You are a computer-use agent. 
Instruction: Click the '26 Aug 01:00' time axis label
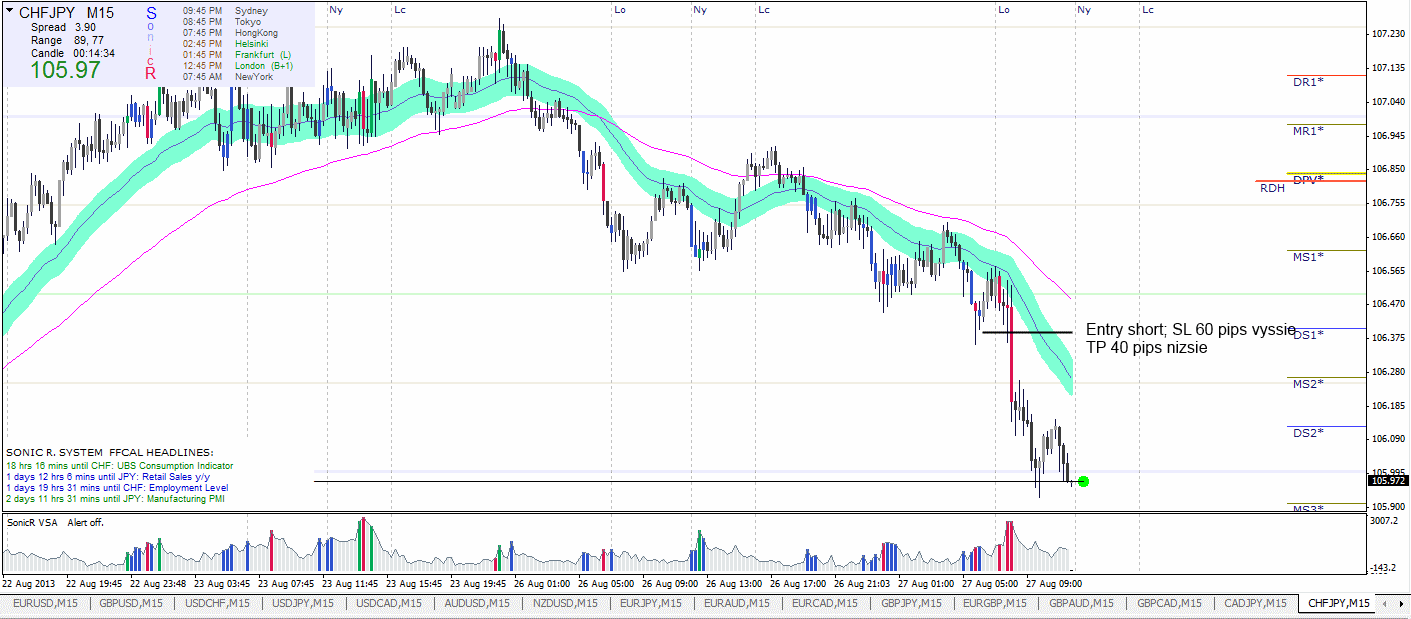point(544,583)
